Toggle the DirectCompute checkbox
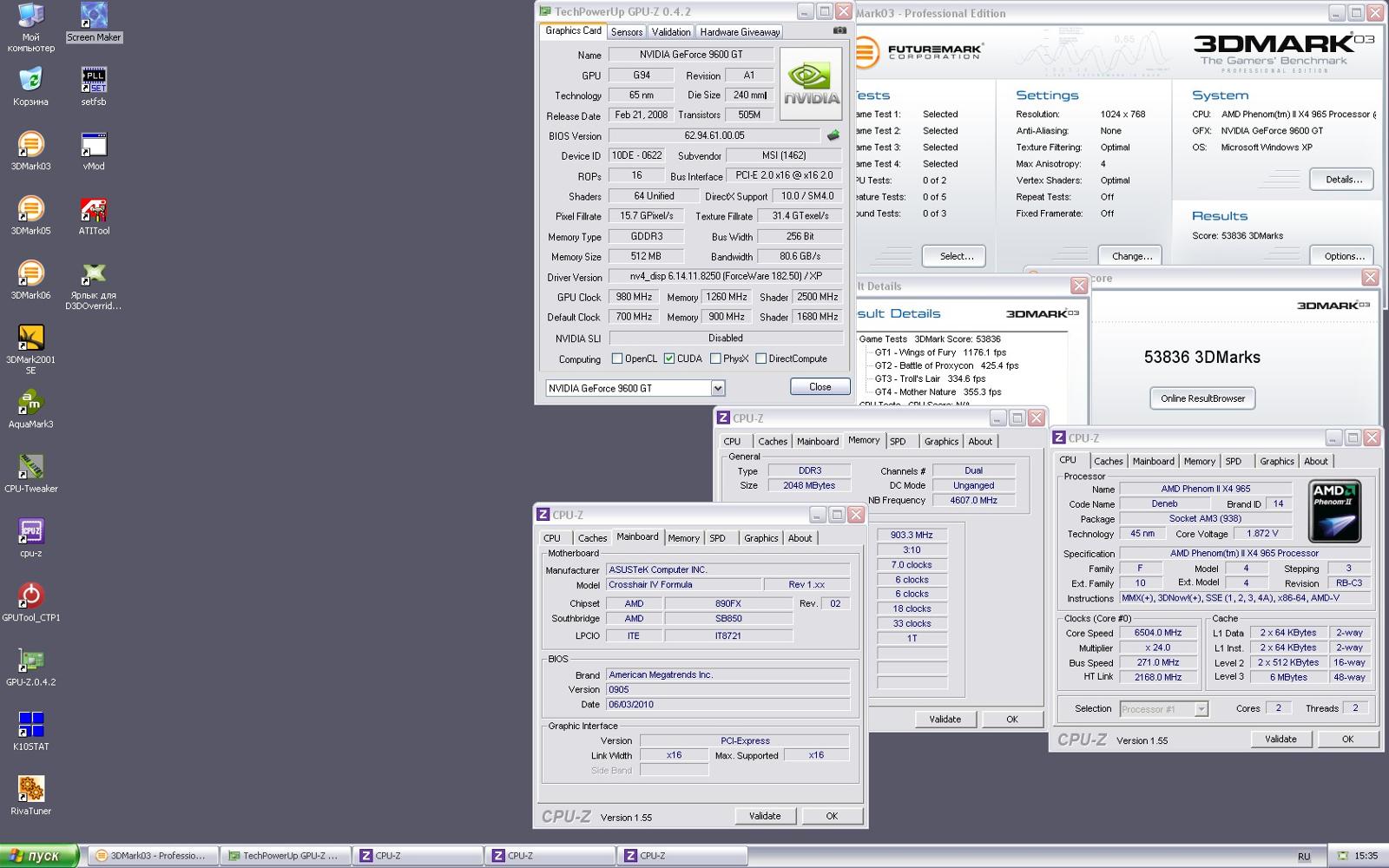The height and width of the screenshot is (868, 1389). pyautogui.click(x=761, y=358)
